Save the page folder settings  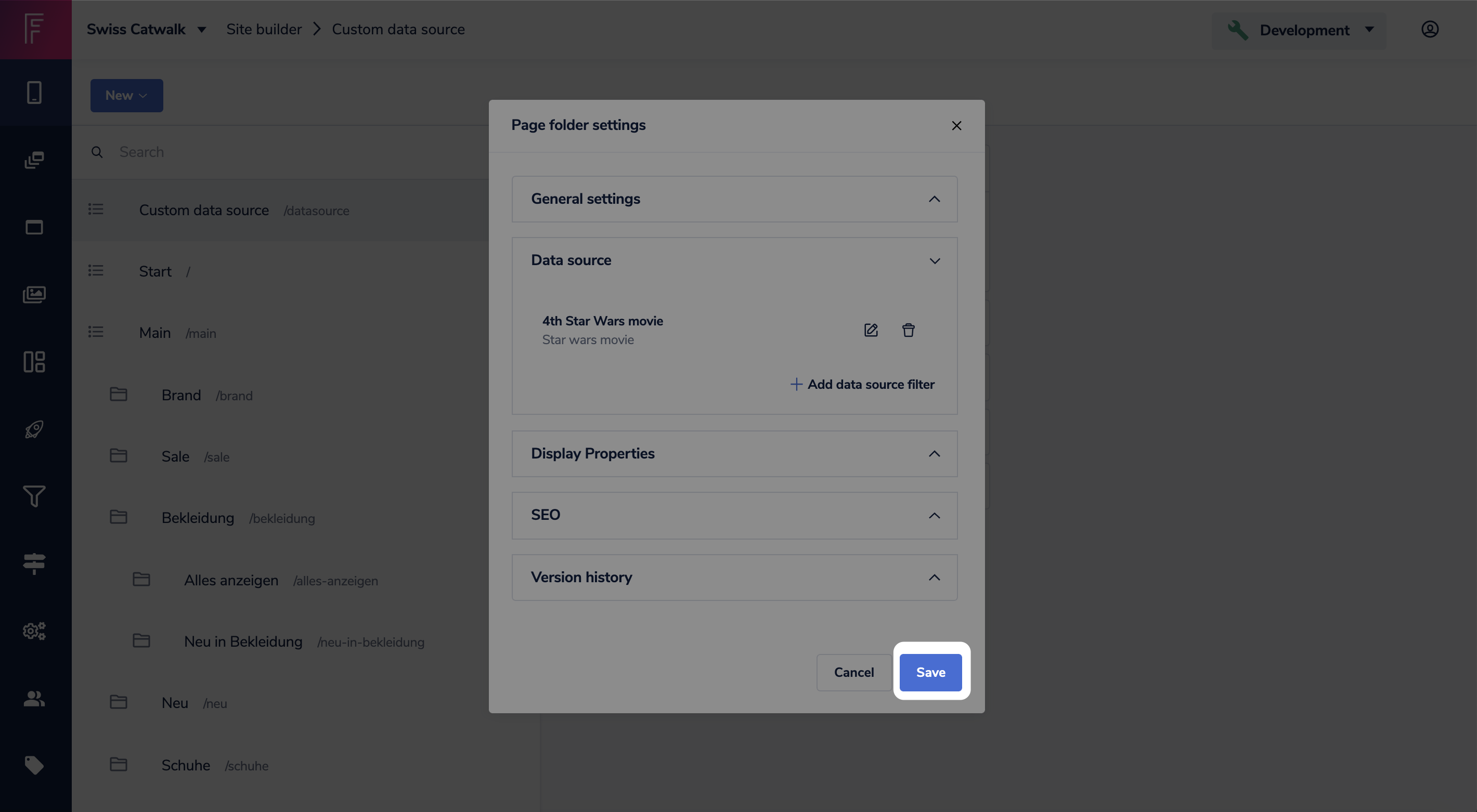tap(930, 672)
